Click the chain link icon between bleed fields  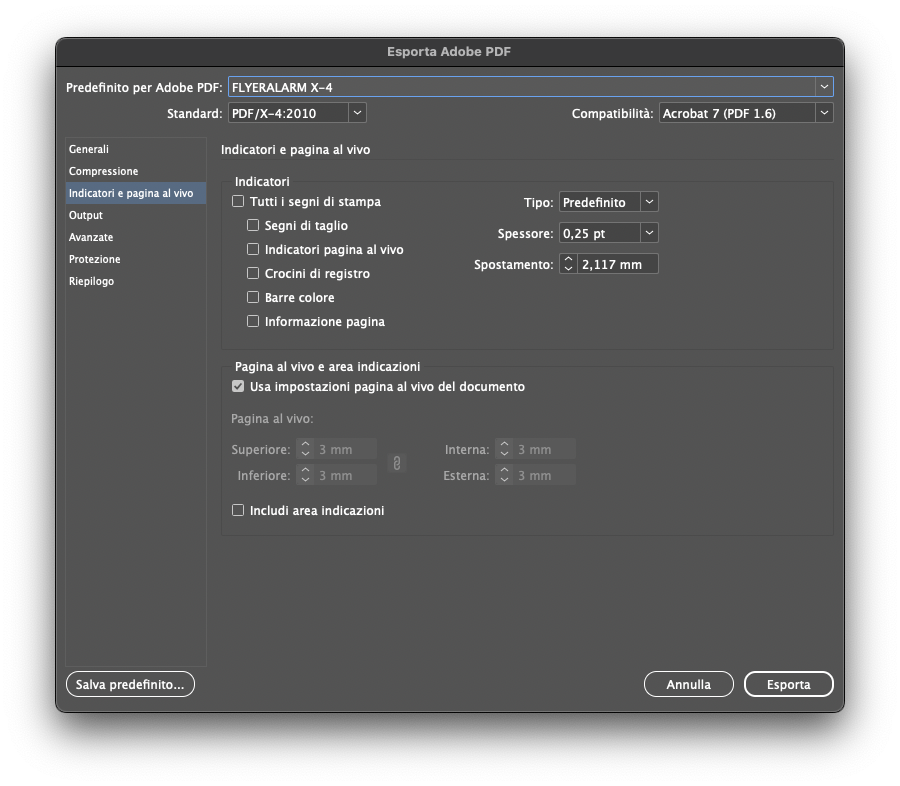pos(397,463)
